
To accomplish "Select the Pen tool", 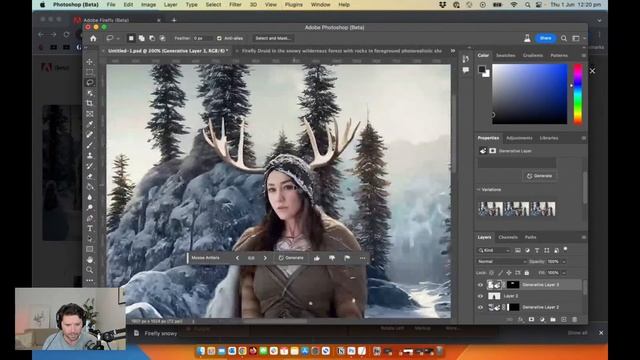I will tap(90, 218).
